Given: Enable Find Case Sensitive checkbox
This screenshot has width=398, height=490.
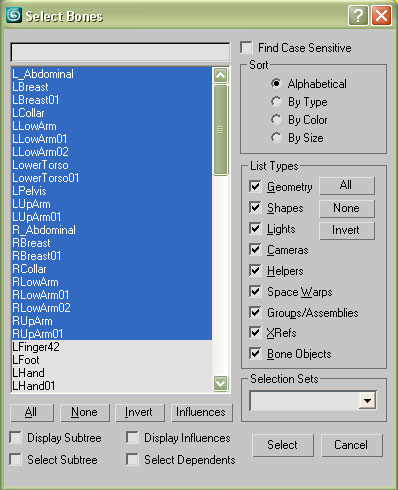Looking at the screenshot, I should click(247, 48).
